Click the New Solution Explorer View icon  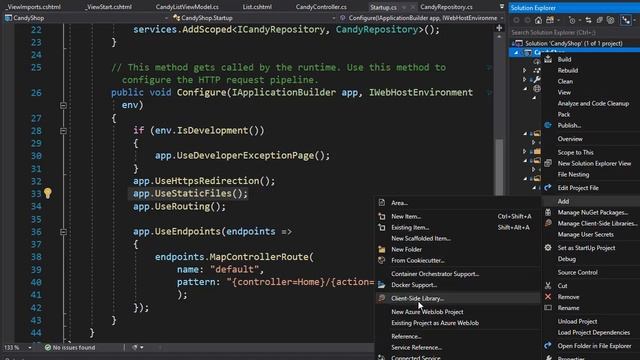548,163
